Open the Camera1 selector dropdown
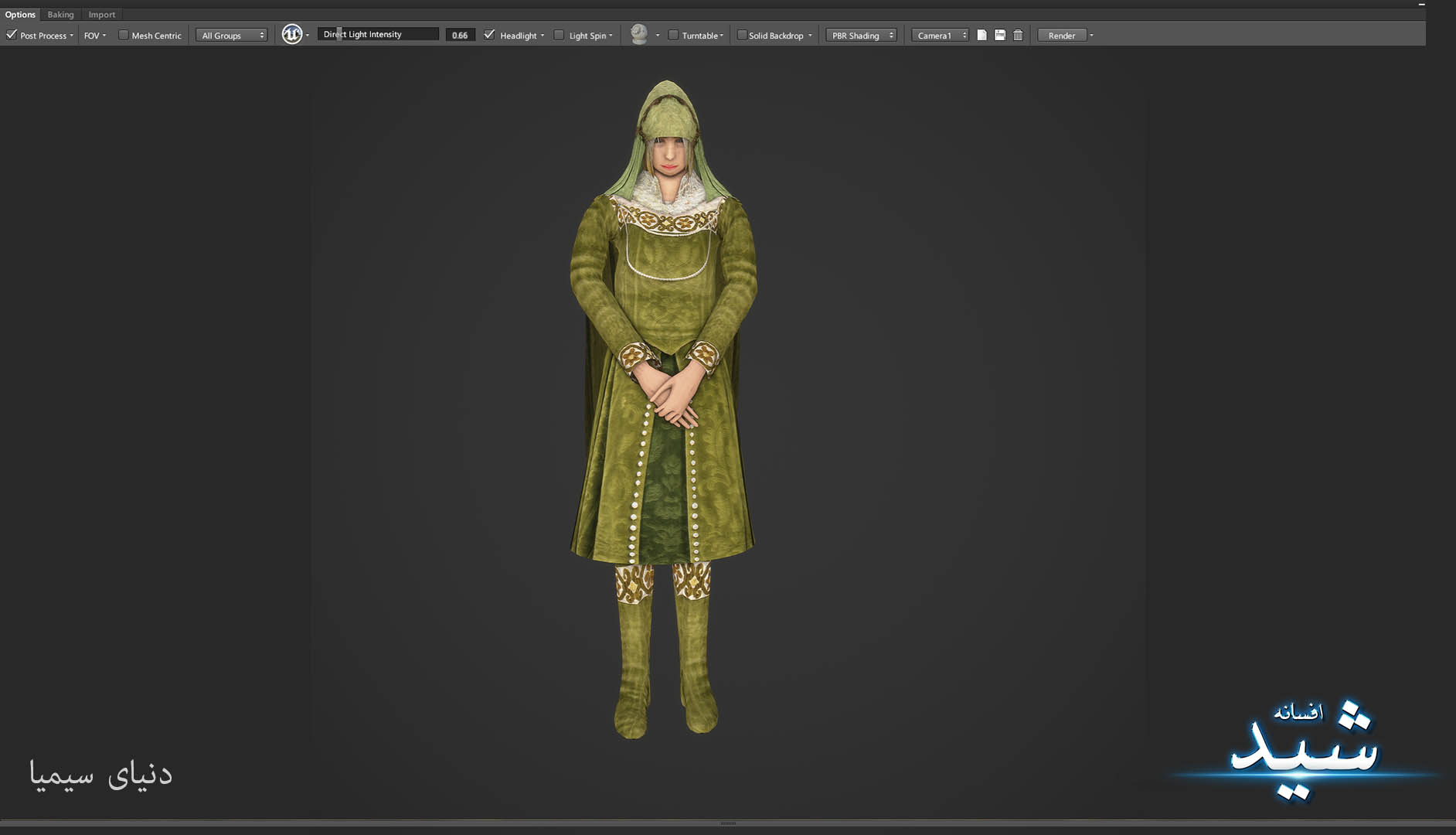The image size is (1456, 835). [940, 36]
